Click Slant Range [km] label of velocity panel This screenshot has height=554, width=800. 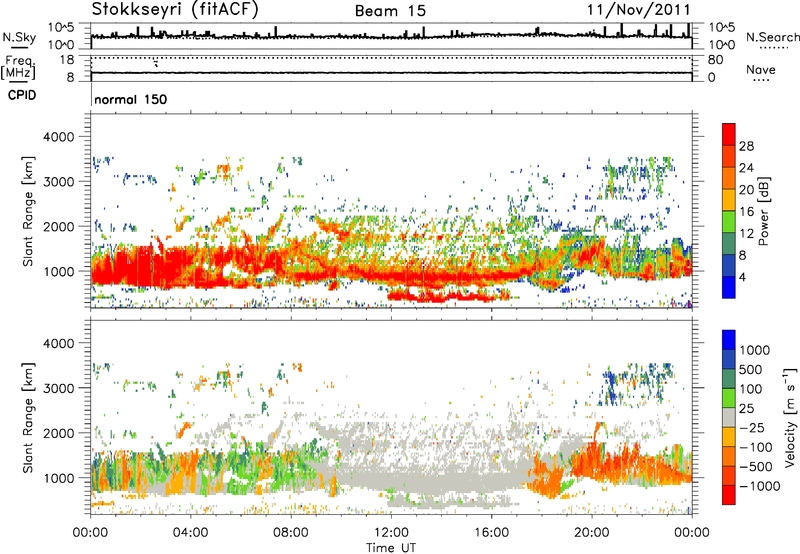pos(28,417)
